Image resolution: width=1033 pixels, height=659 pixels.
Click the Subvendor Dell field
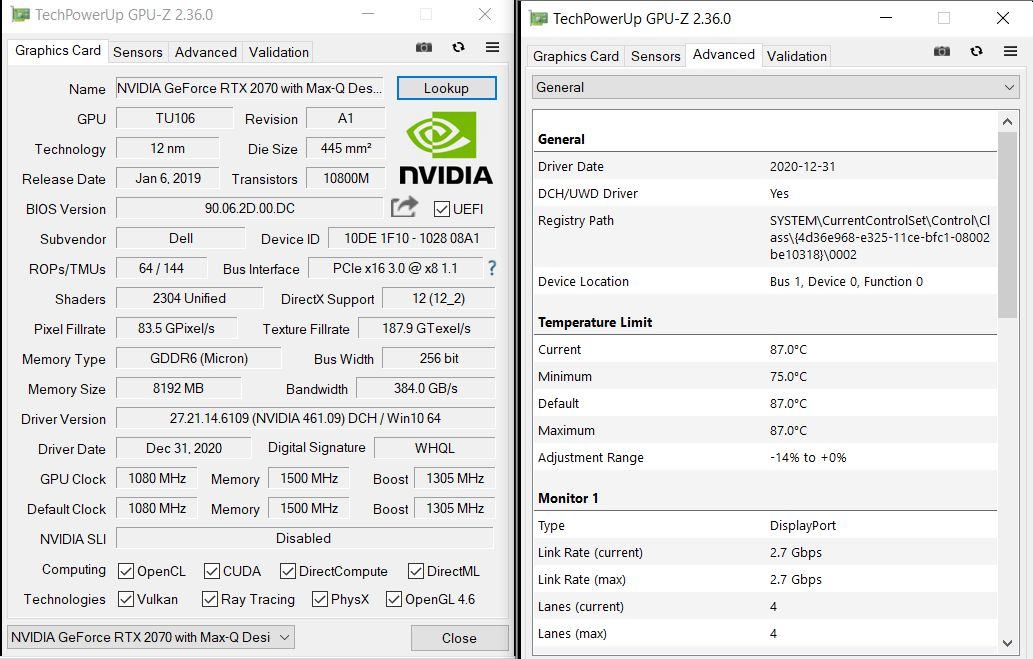pos(181,238)
